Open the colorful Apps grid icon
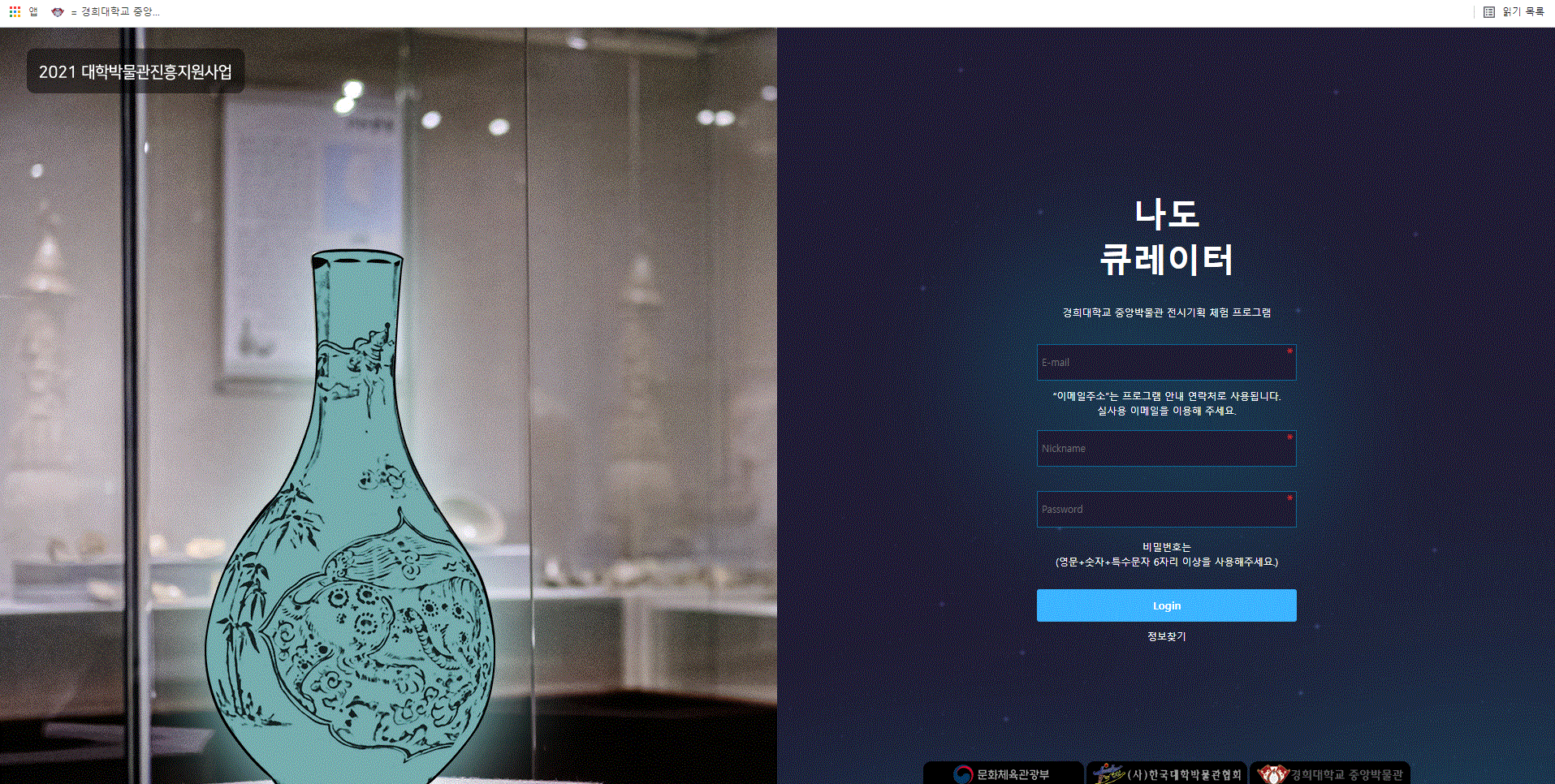This screenshot has height=784, width=1555. 15,11
